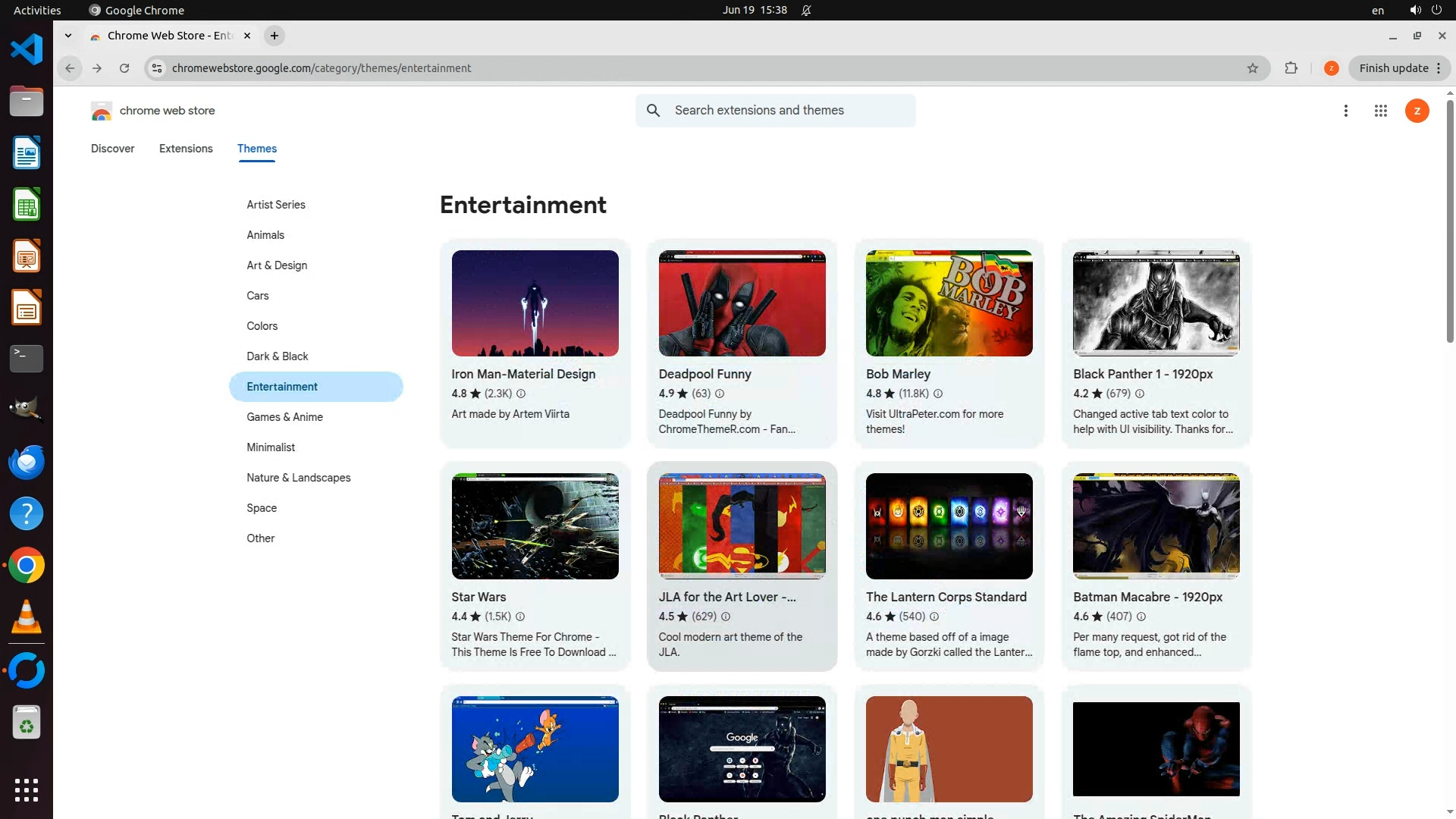The image size is (1456, 819).
Task: Open the Dark & Black category
Action: pyautogui.click(x=277, y=356)
